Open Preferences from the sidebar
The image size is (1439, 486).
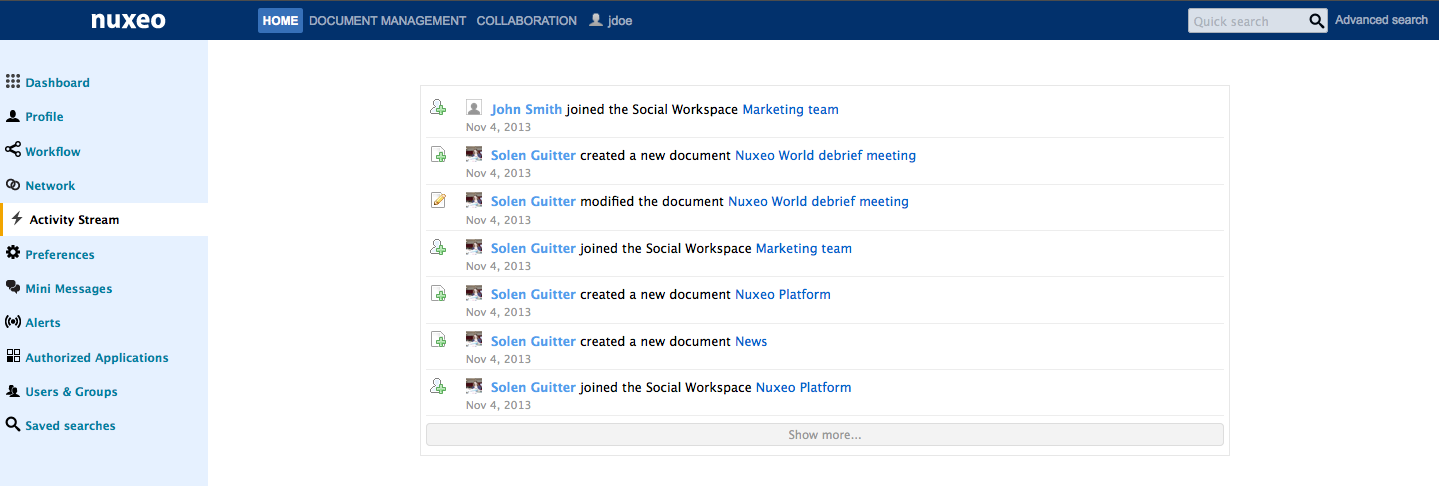point(60,255)
